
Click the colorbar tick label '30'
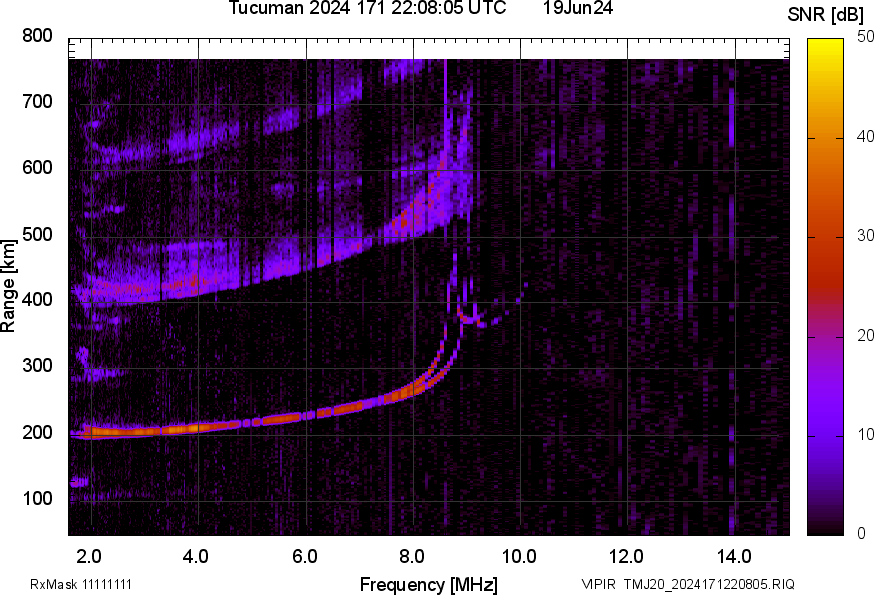tap(865, 236)
